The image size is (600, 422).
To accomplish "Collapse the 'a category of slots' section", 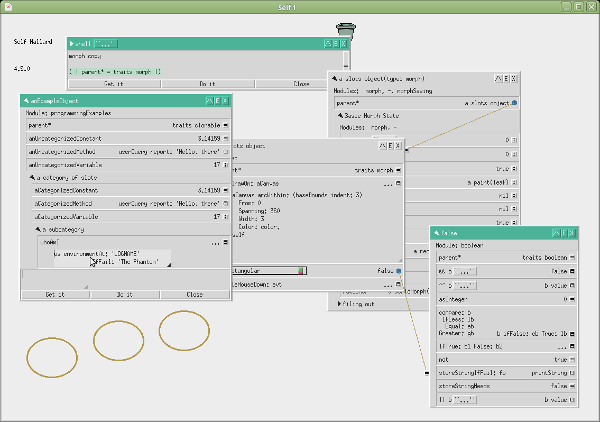I will click(x=32, y=177).
